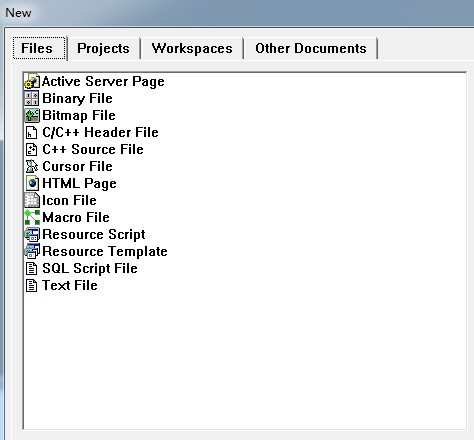Screen dimensions: 474x440
Task: Click the SQL Script File icon
Action: pyautogui.click(x=32, y=268)
